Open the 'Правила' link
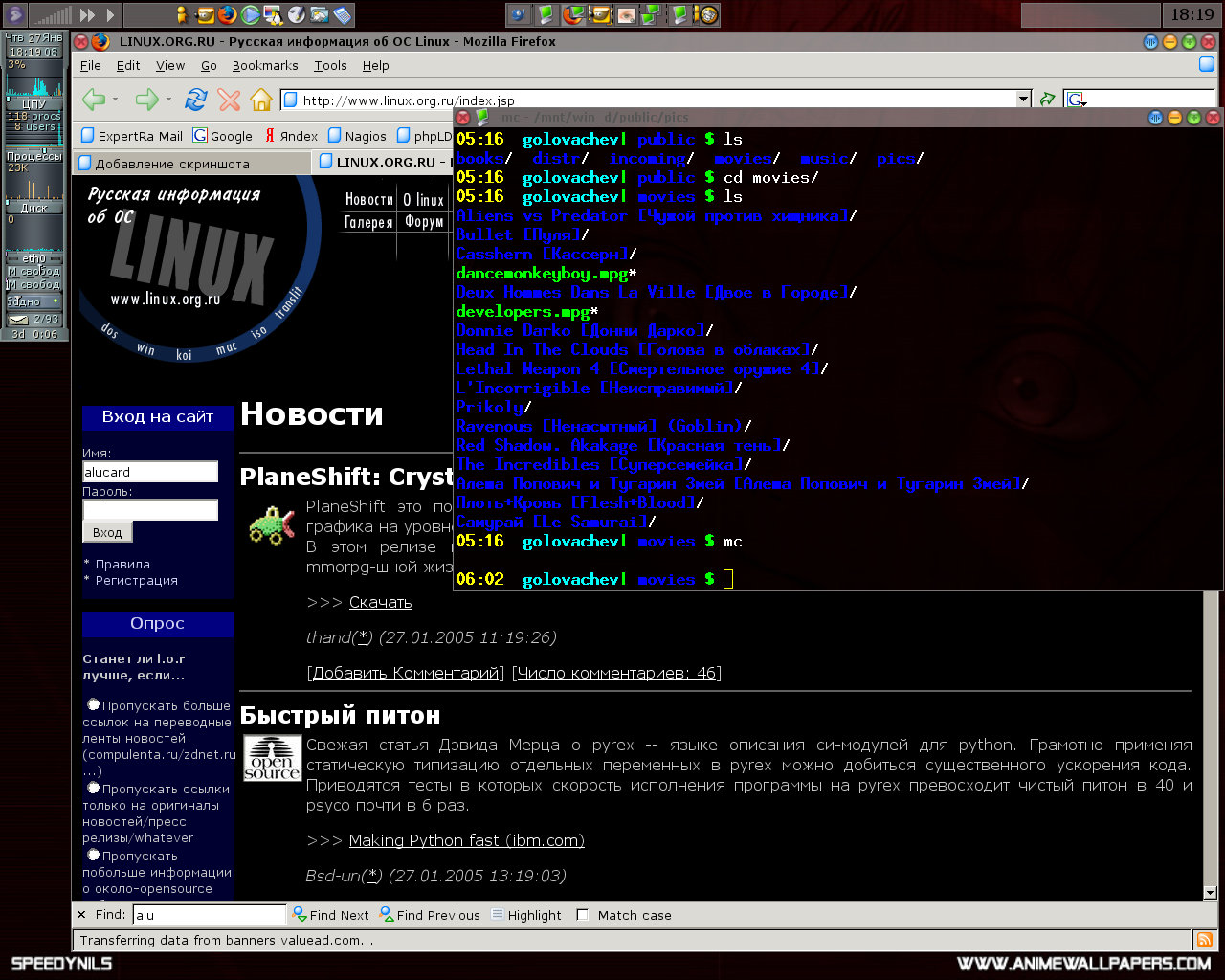This screenshot has height=980, width=1225. pos(122,564)
